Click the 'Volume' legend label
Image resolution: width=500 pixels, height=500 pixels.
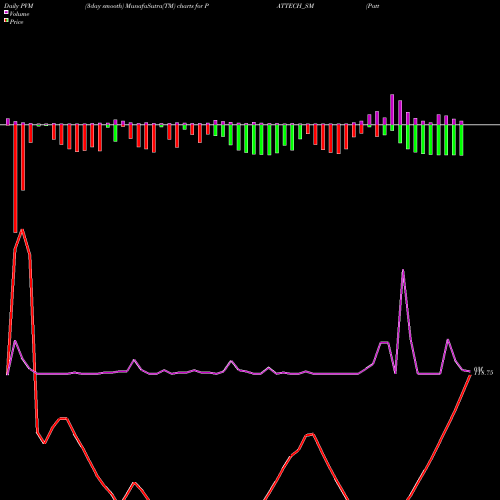click(x=19, y=14)
